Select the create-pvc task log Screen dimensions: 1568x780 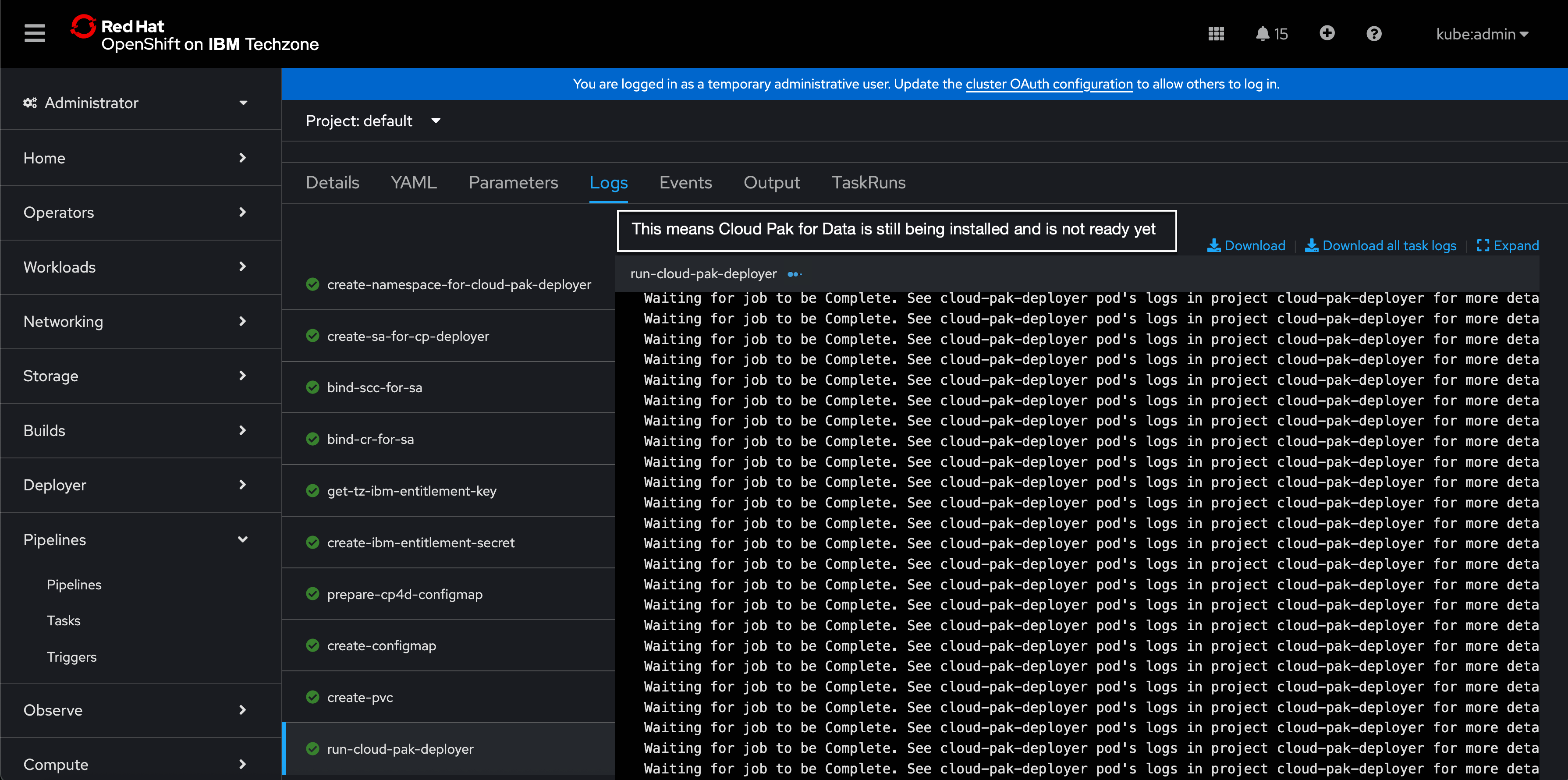[360, 697]
